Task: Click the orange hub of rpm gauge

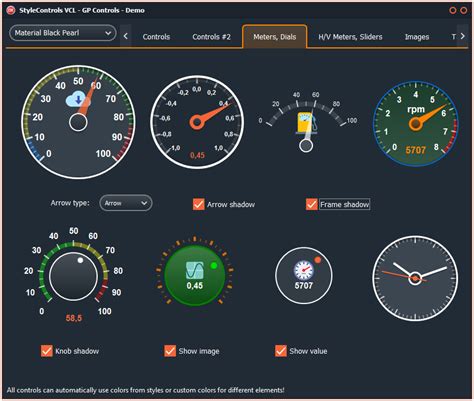Action: 415,124
